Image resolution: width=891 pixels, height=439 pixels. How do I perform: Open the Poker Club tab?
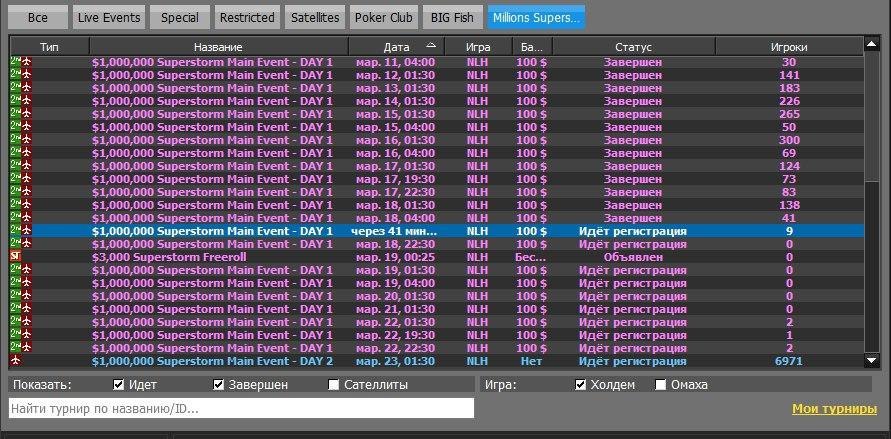[x=384, y=18]
